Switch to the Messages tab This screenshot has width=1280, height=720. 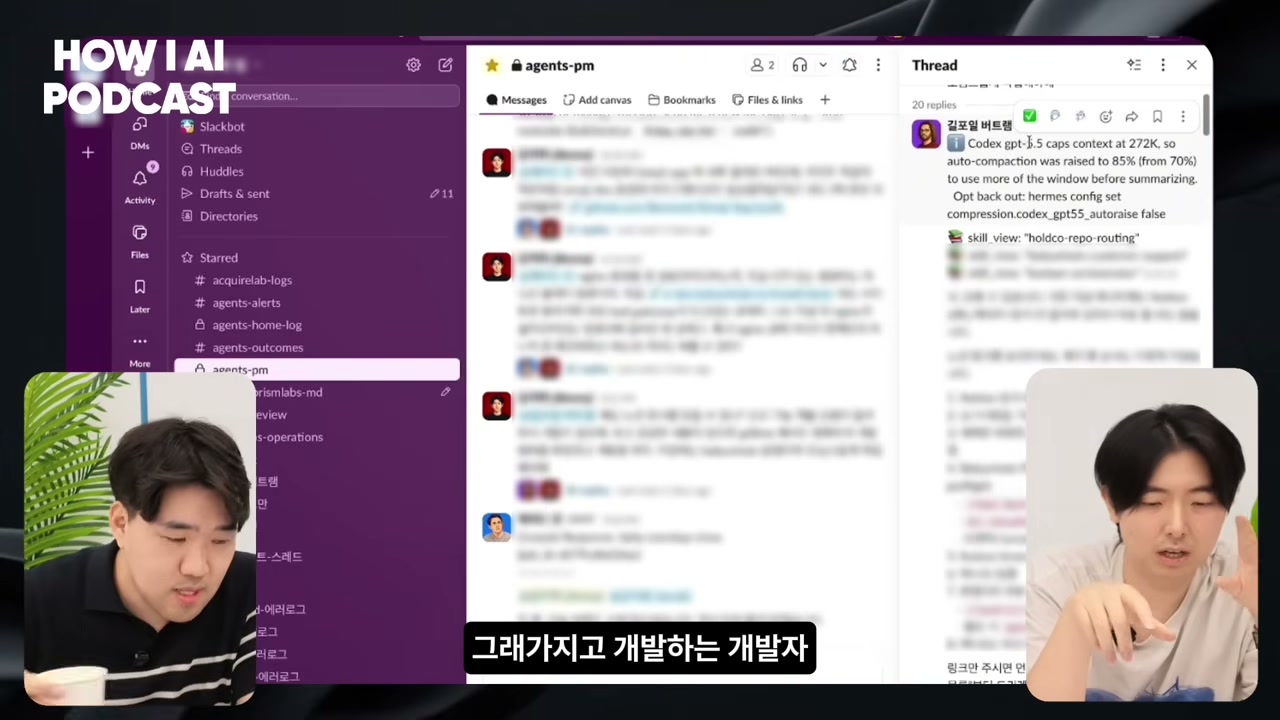click(516, 100)
